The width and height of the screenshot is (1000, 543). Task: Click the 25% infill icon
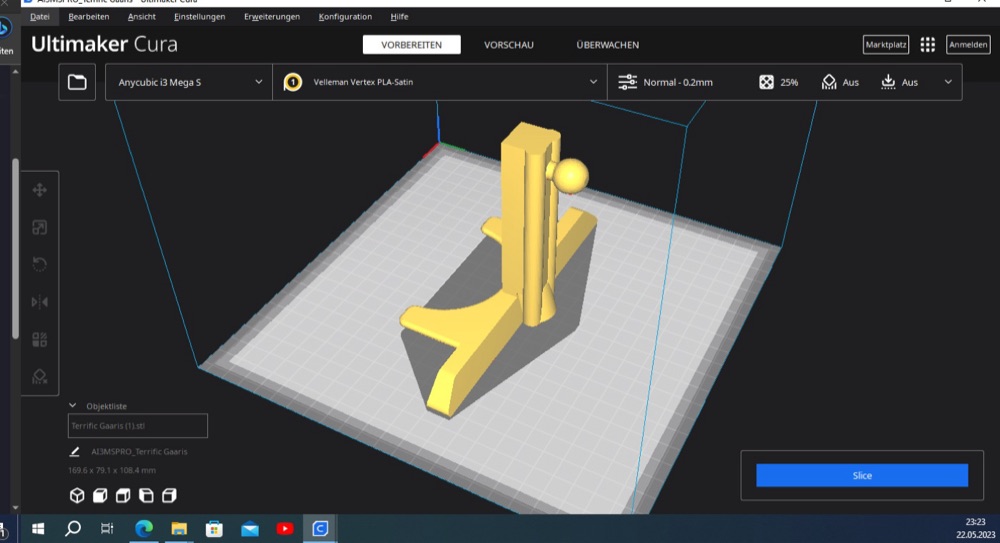click(x=767, y=82)
